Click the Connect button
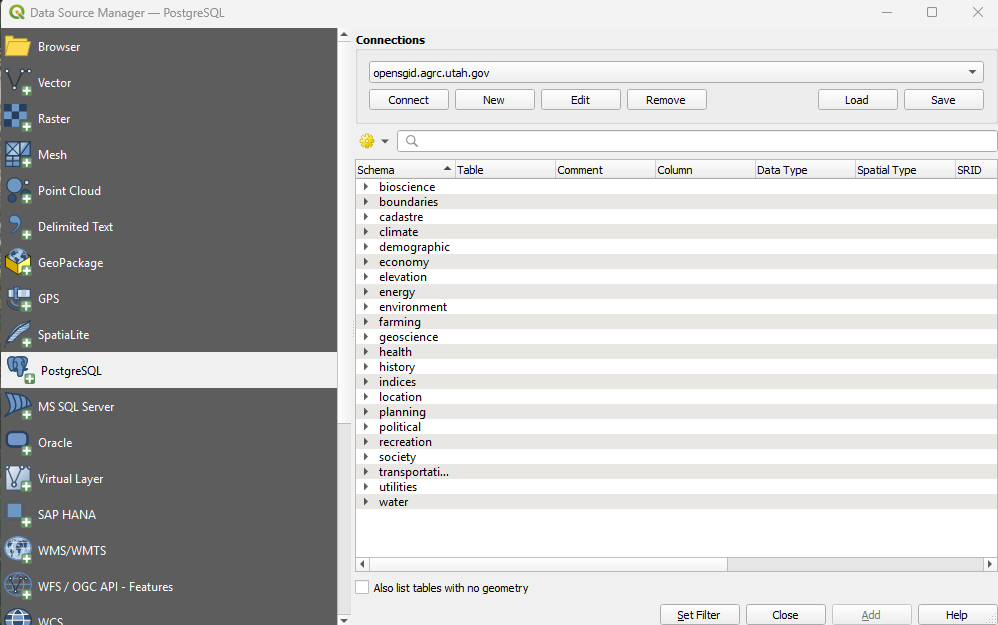The image size is (998, 625). (x=409, y=100)
